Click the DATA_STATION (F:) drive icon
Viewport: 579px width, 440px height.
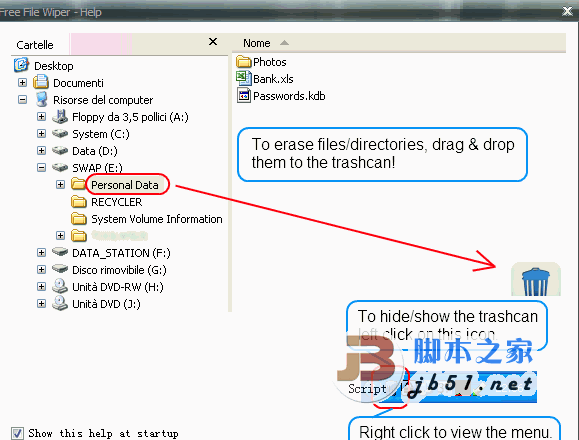pos(60,252)
